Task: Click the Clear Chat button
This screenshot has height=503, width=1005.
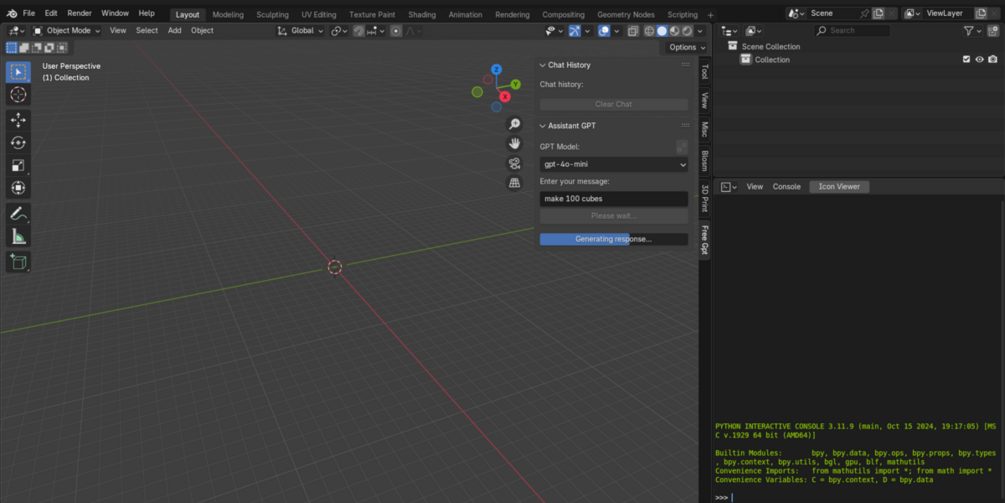Action: (x=613, y=104)
